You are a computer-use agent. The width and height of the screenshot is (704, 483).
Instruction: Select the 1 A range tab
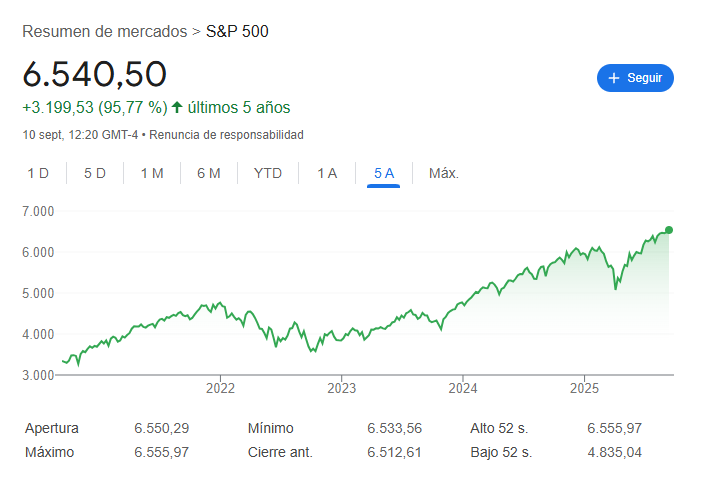tap(327, 173)
